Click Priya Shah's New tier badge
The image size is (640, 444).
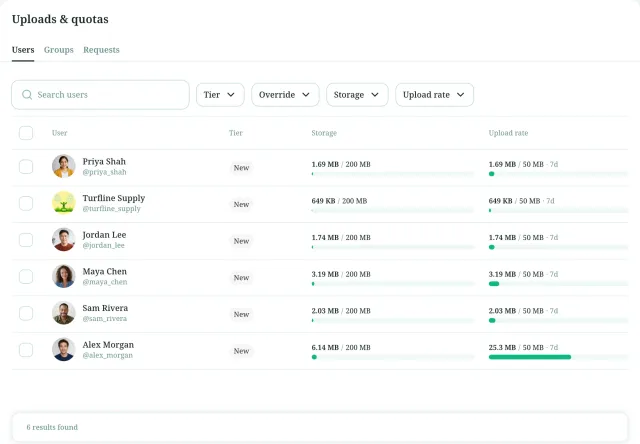coord(241,168)
